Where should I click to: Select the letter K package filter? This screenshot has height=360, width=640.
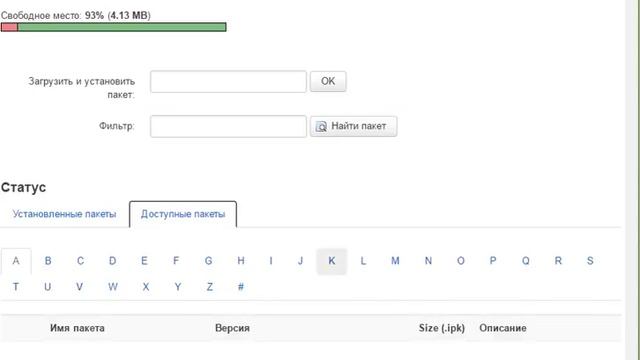[331, 261]
